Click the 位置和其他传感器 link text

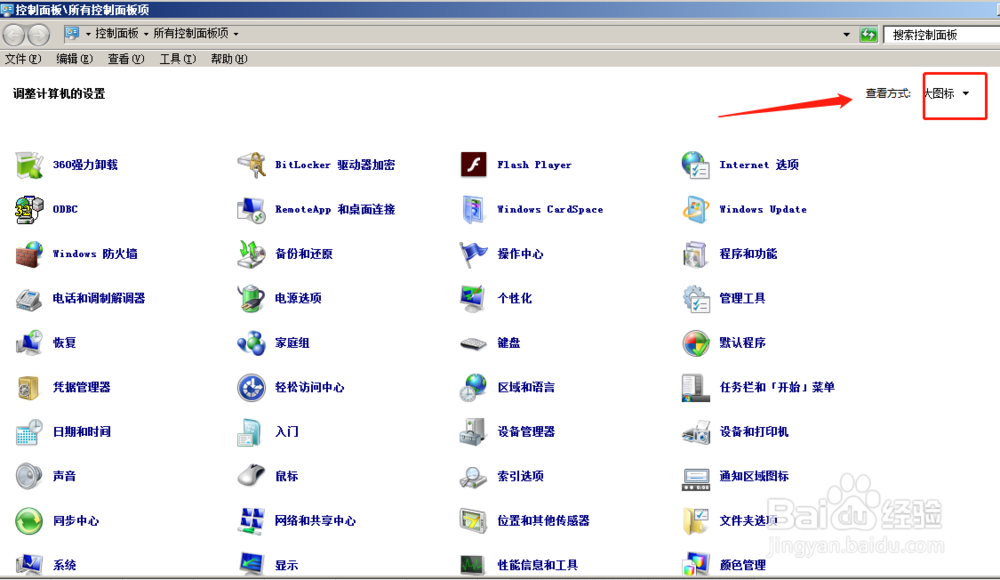pos(543,521)
